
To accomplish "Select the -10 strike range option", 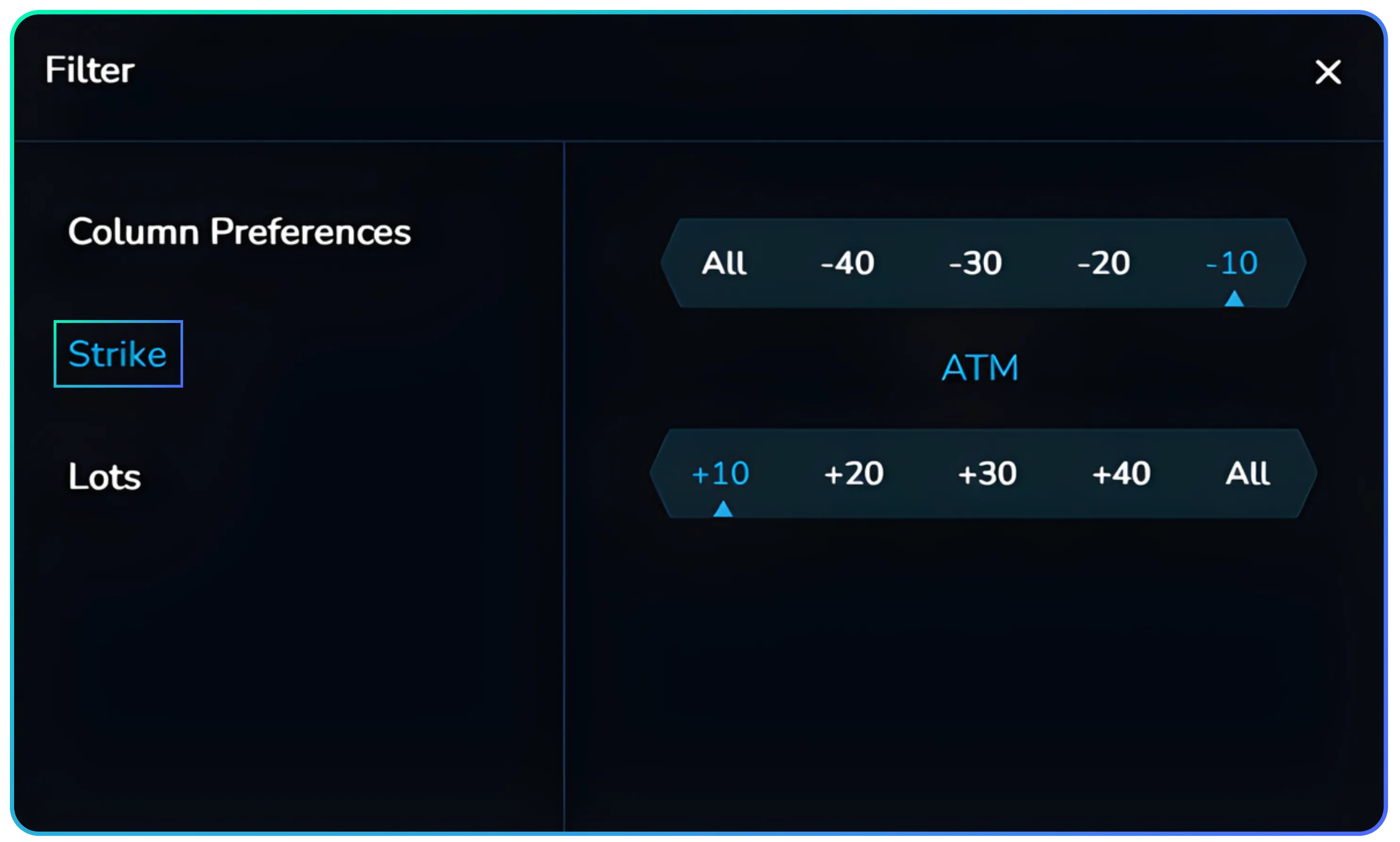I will pos(1232,263).
